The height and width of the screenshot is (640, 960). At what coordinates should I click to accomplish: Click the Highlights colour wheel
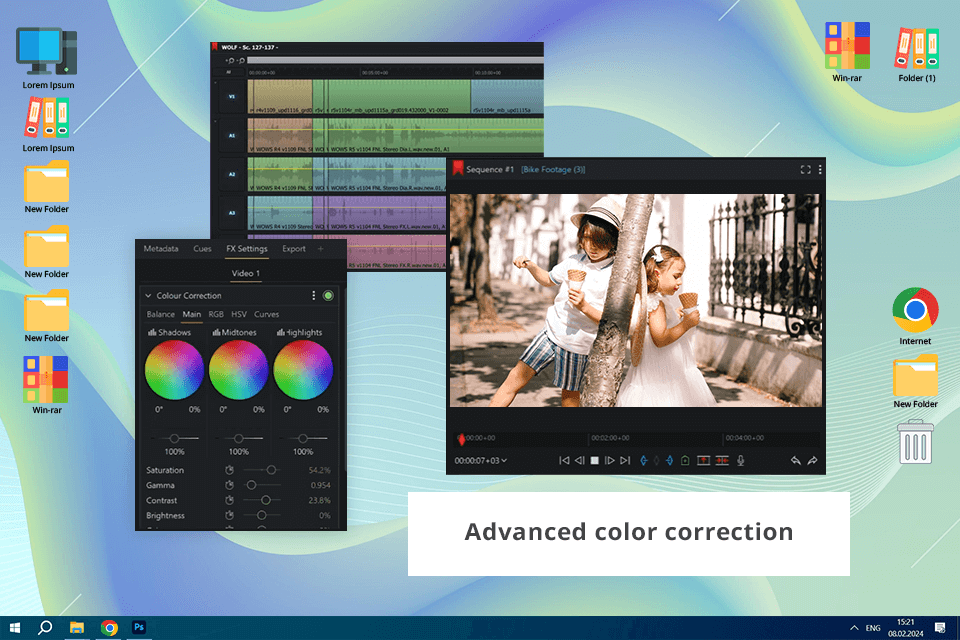[x=303, y=370]
